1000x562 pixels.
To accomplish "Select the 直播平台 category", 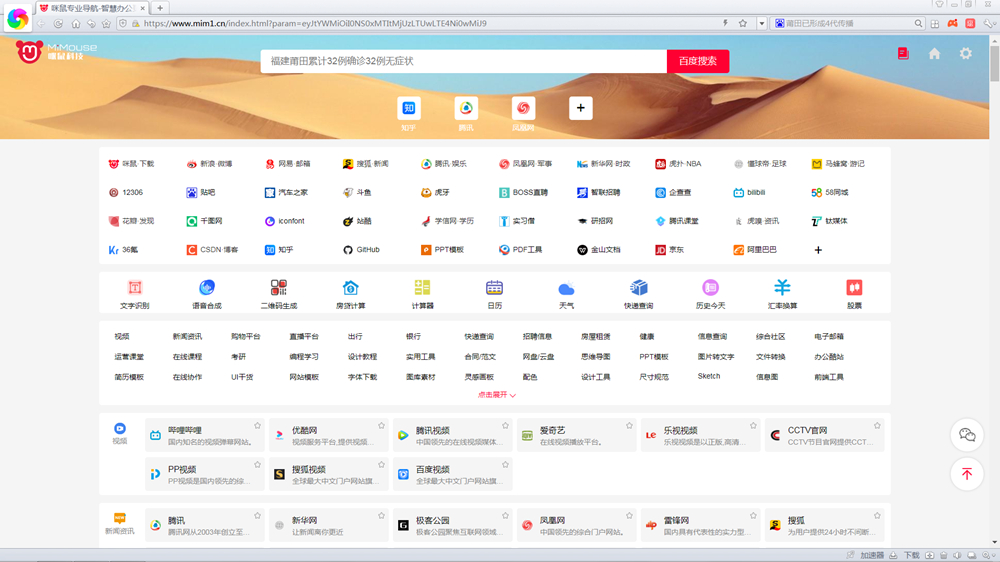I will 304,336.
